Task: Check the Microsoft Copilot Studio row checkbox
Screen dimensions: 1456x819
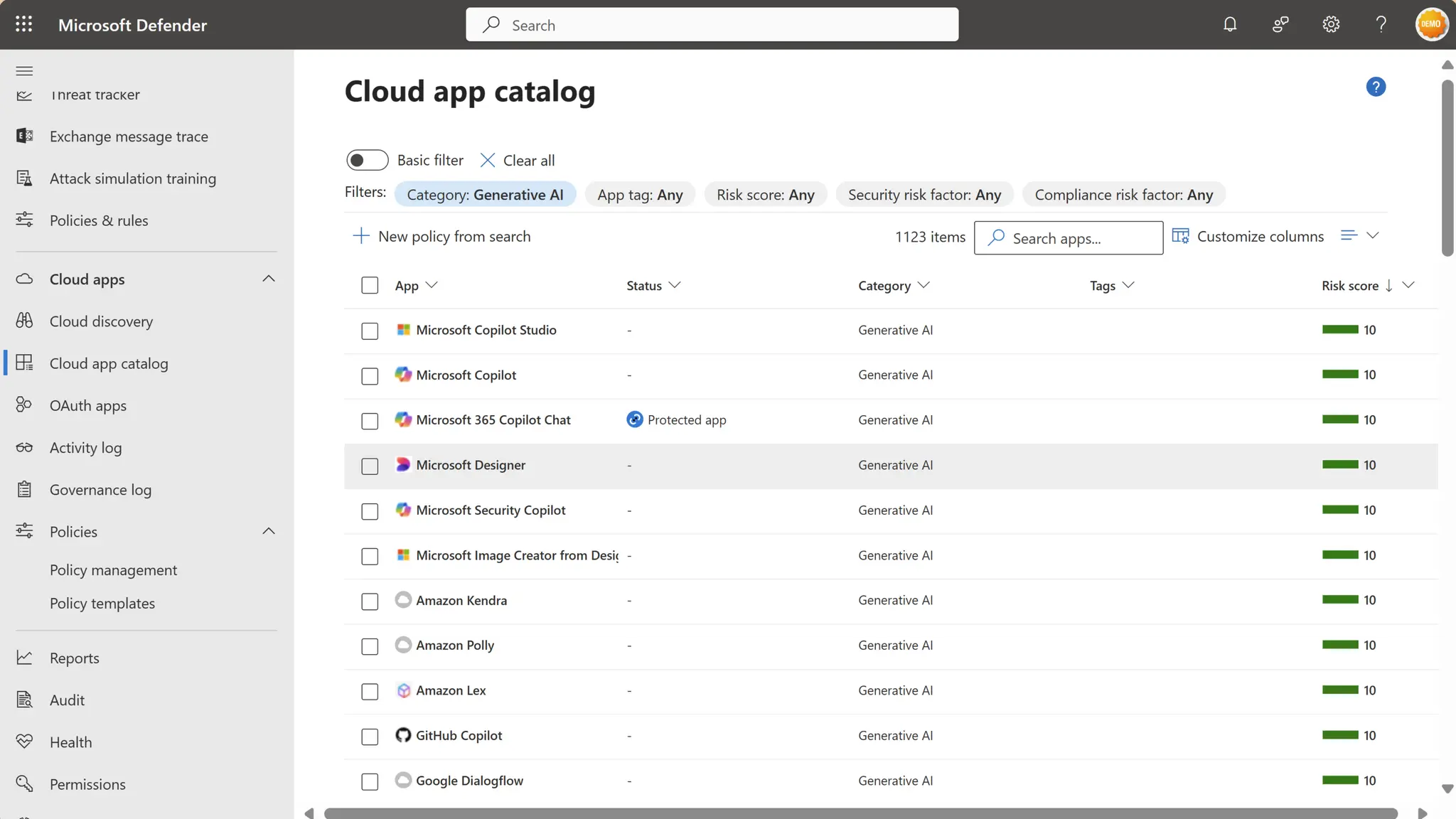Action: (x=370, y=331)
